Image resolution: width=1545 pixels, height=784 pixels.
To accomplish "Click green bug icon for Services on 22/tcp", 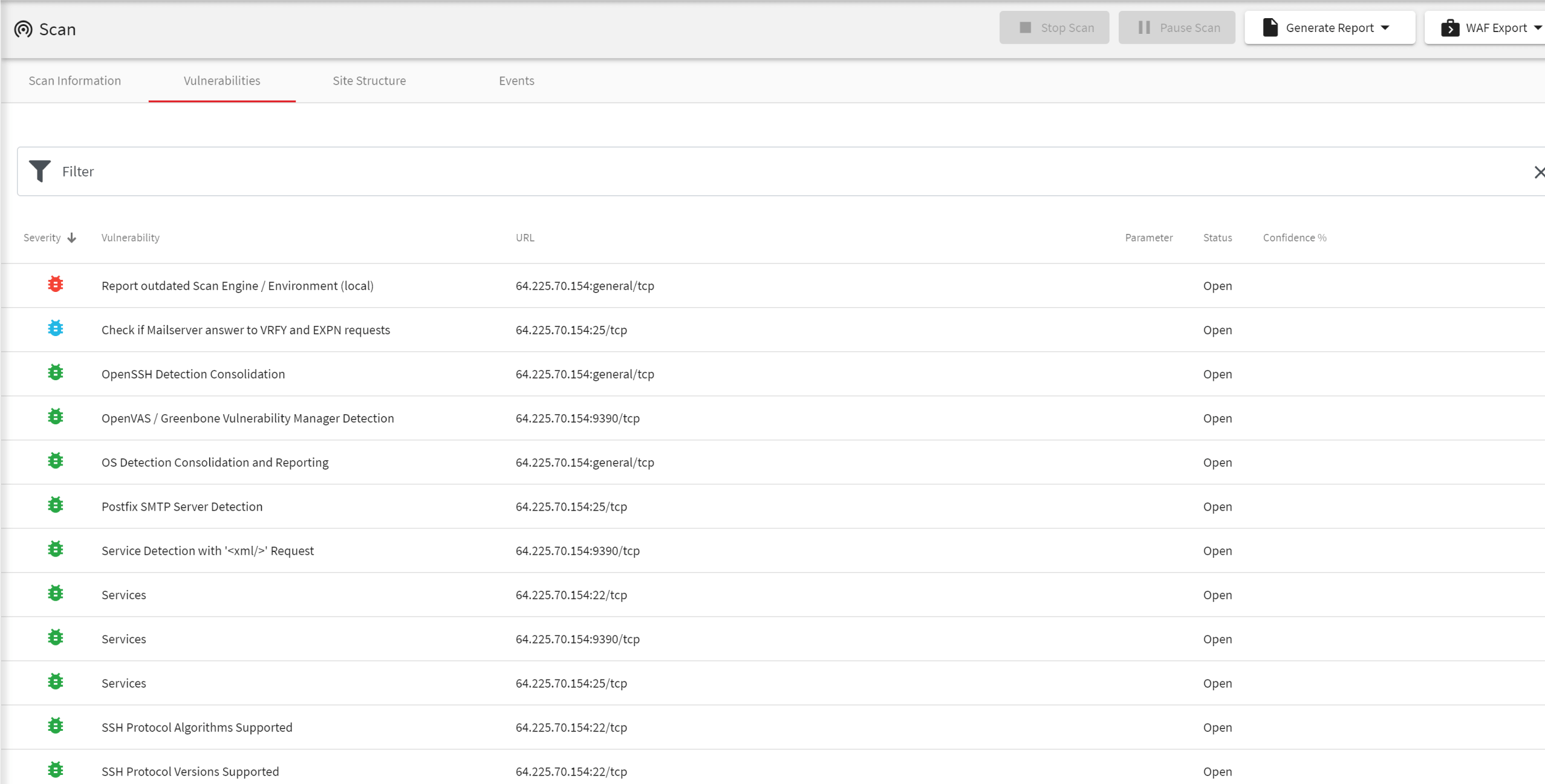I will (56, 593).
